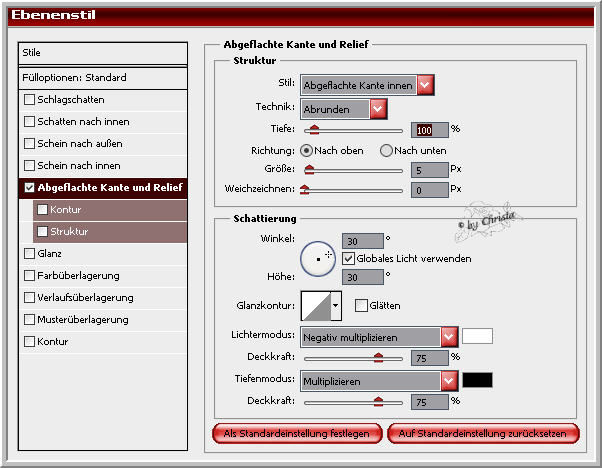
Task: Enable the Struktur sub-option checkbox
Action: pyautogui.click(x=42, y=232)
